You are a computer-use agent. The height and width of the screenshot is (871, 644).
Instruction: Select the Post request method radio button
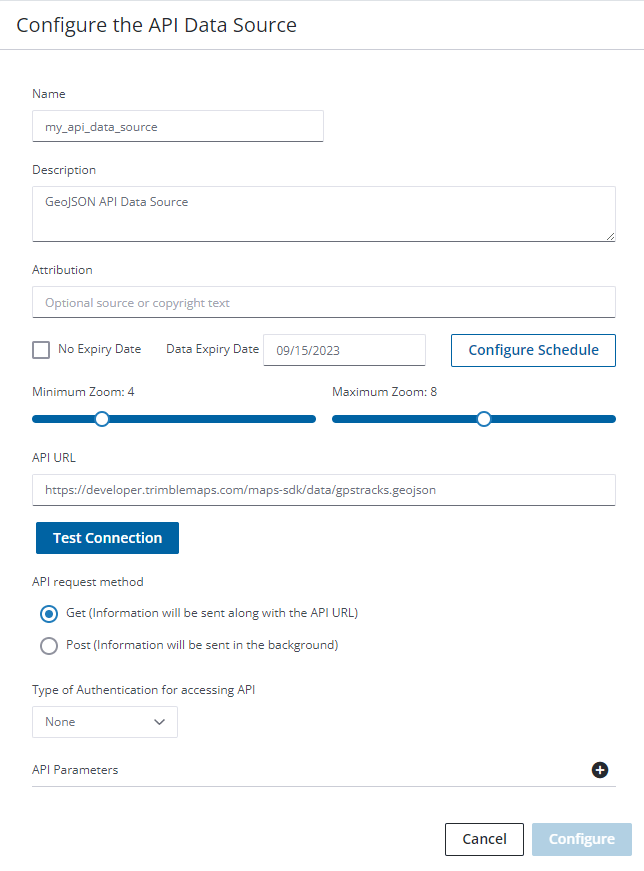(x=49, y=645)
